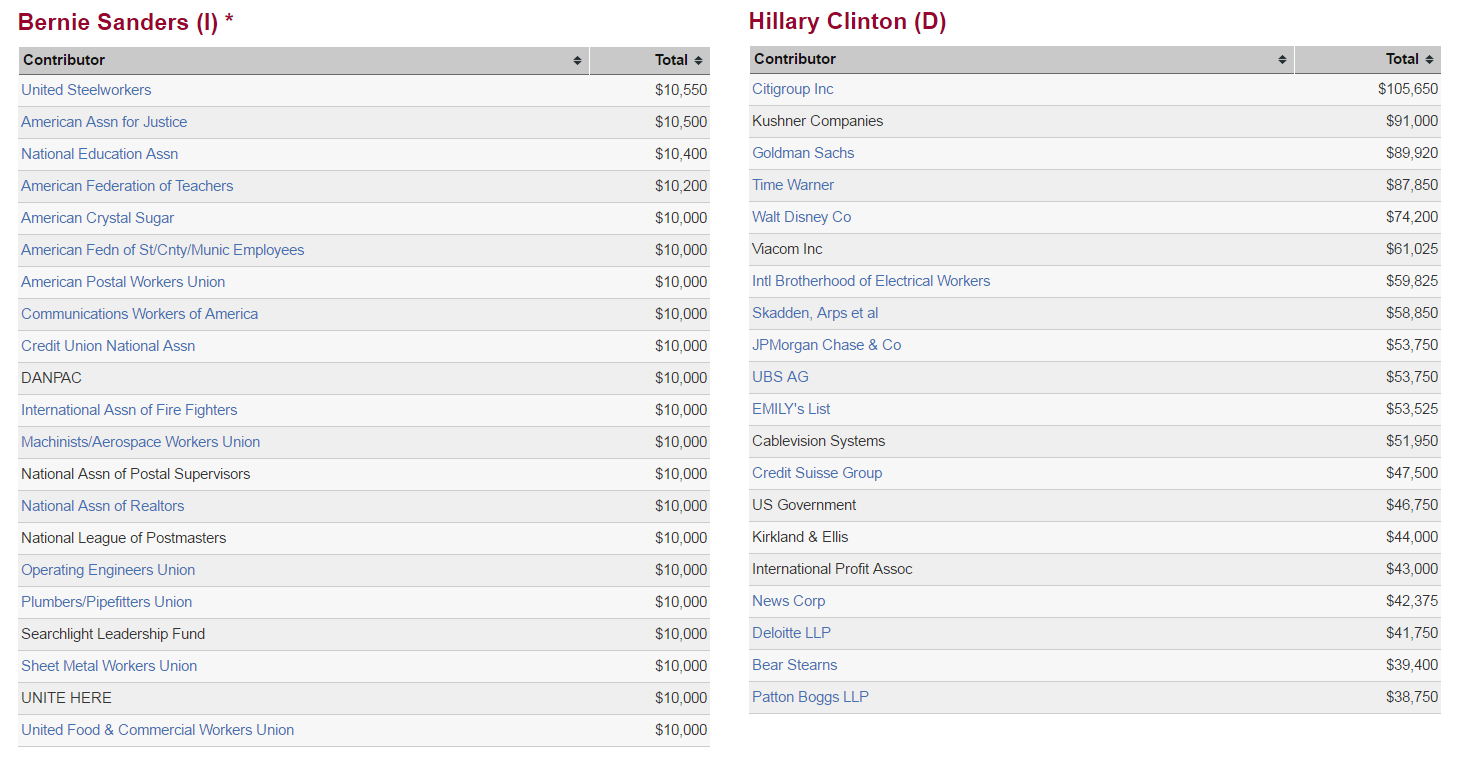1462x775 pixels.
Task: Open International Assn of Fire Fighters link
Action: pyautogui.click(x=129, y=410)
